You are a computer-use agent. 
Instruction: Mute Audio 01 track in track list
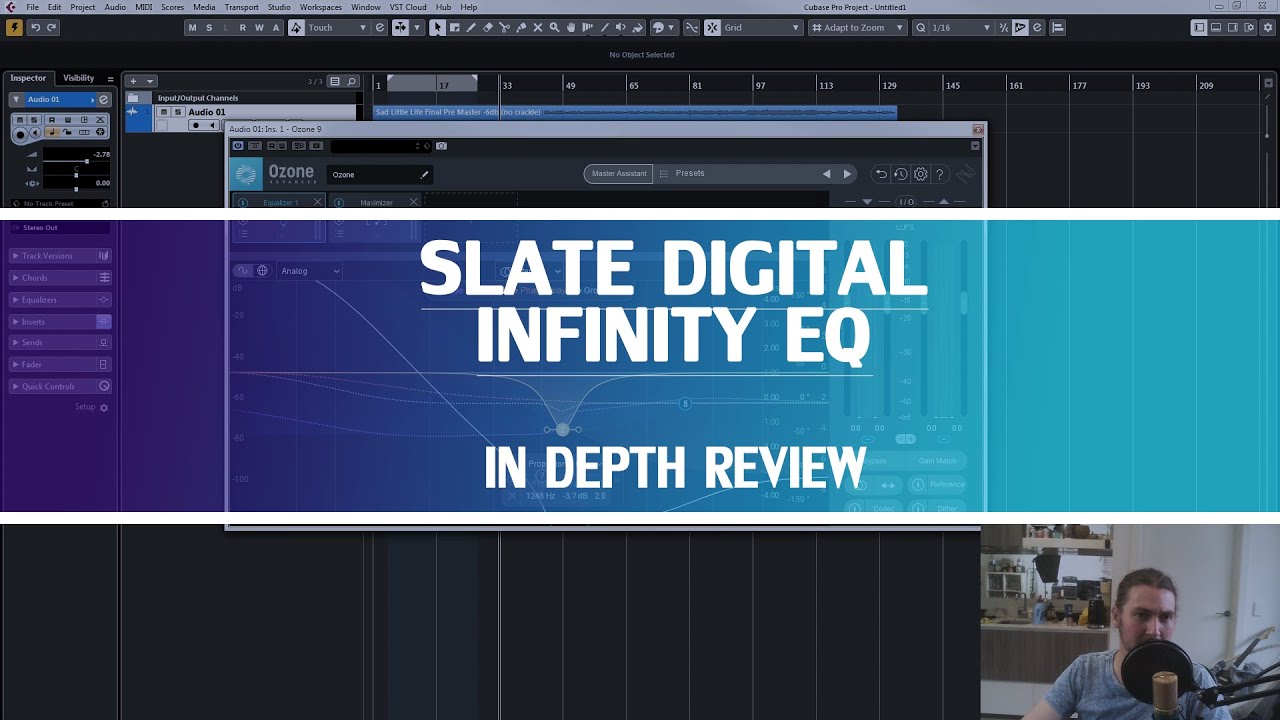pos(163,112)
